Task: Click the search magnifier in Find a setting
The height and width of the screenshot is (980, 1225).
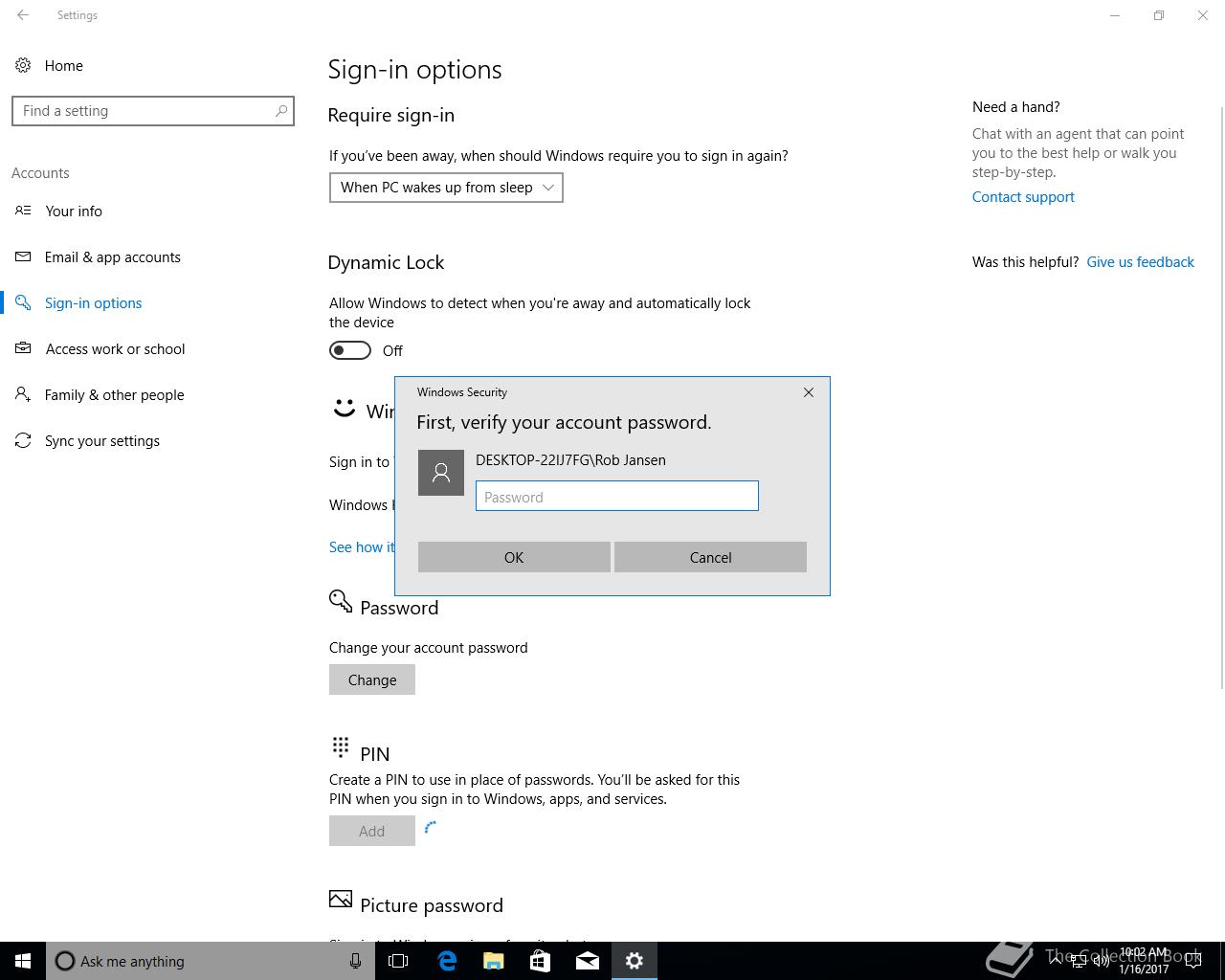Action: coord(281,111)
